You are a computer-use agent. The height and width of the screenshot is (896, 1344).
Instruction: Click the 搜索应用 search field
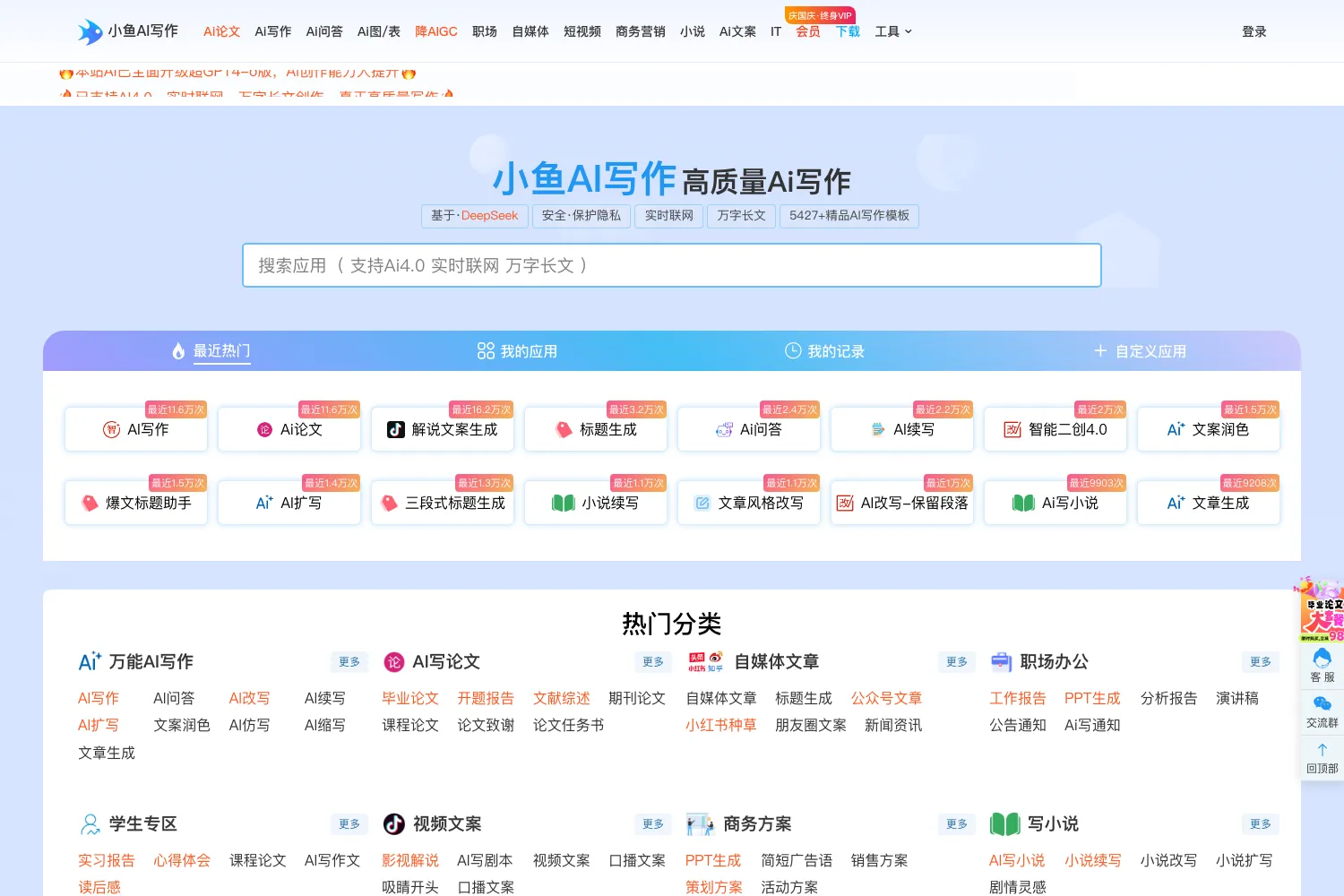(x=672, y=265)
